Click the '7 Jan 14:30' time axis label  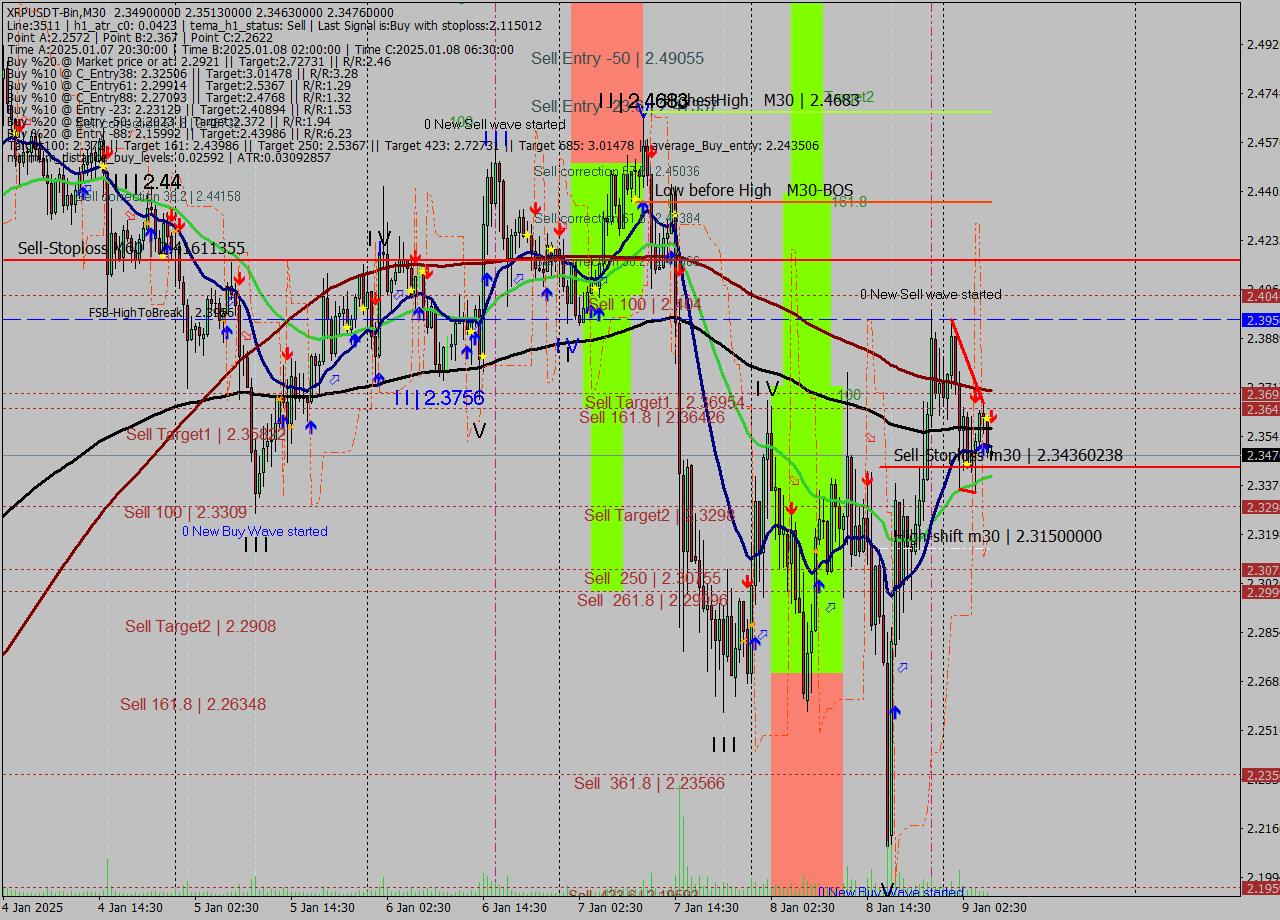tap(706, 907)
